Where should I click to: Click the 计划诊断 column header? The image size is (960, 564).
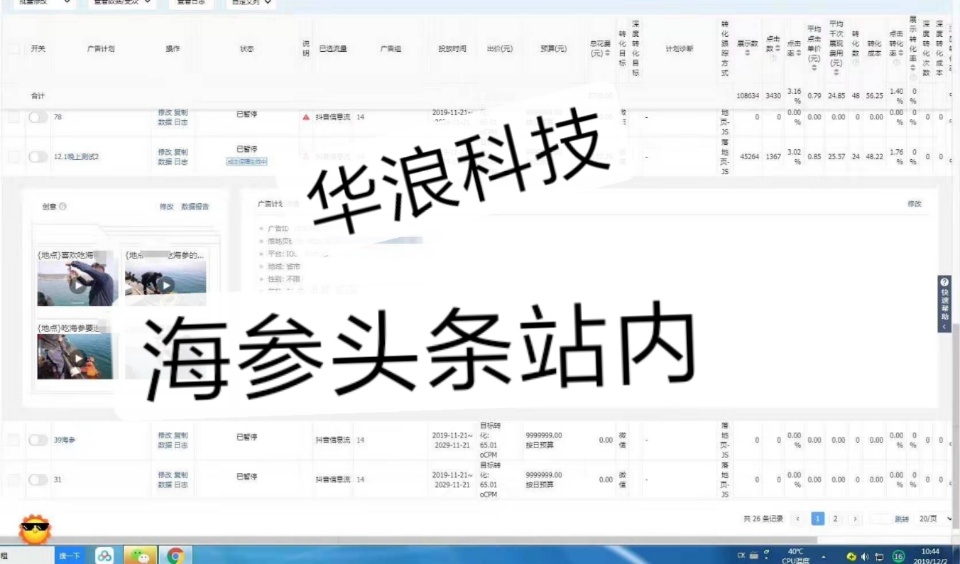[680, 48]
